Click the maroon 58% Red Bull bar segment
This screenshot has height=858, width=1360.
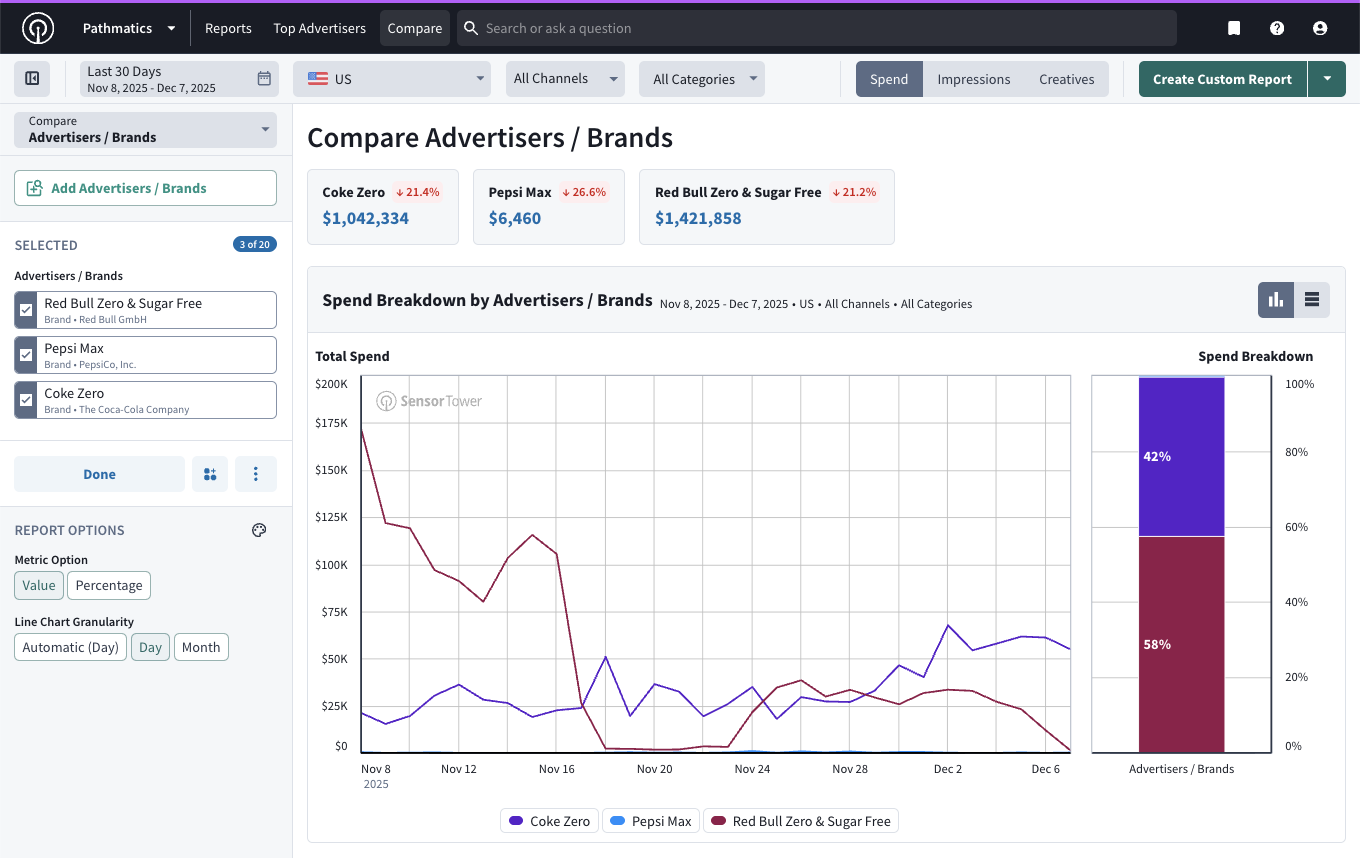(1182, 644)
